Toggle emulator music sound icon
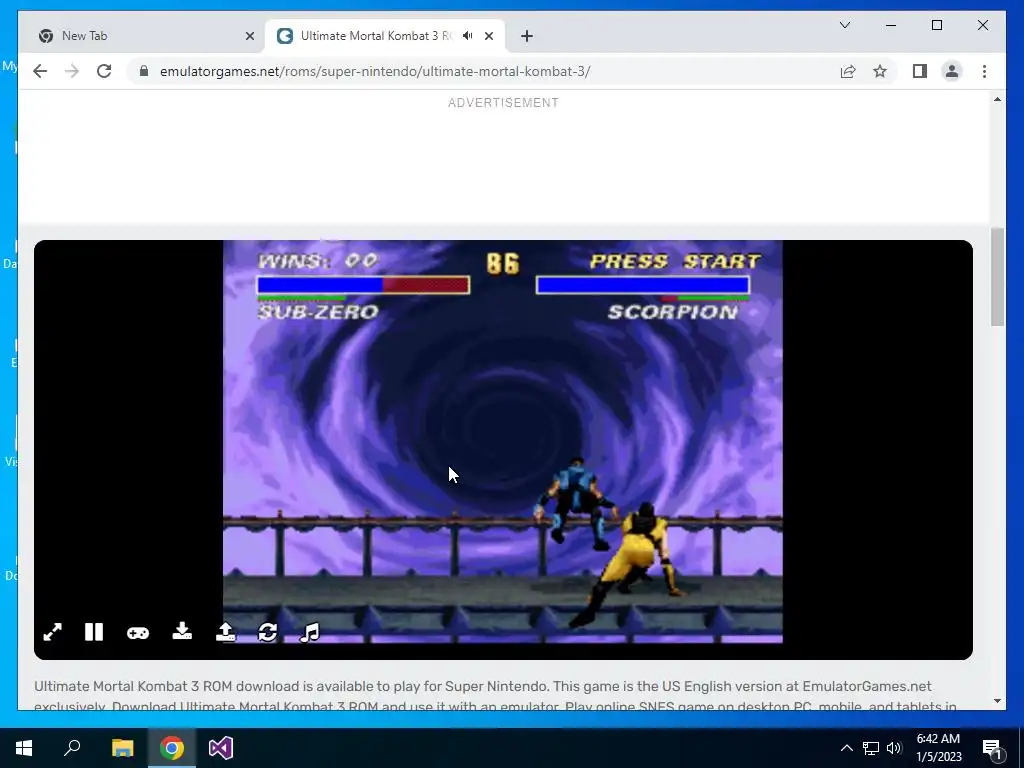The width and height of the screenshot is (1024, 768). pyautogui.click(x=310, y=632)
